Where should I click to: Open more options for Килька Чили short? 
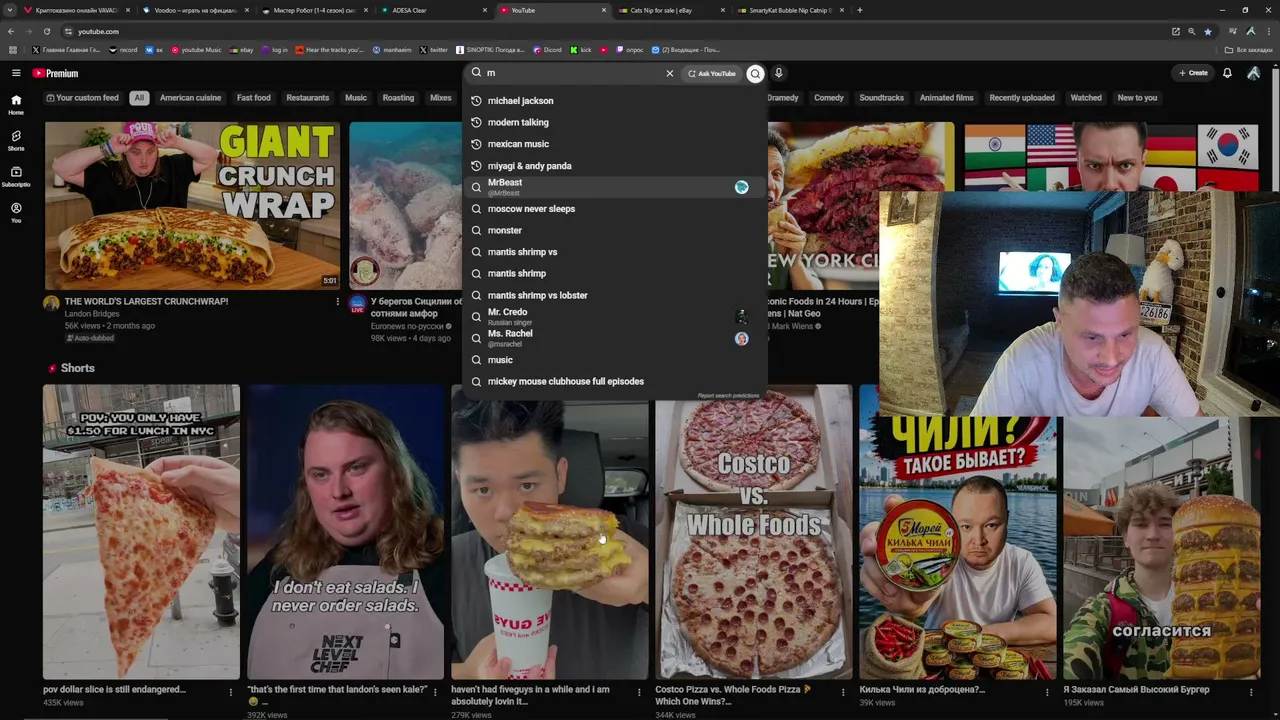[x=1047, y=692]
